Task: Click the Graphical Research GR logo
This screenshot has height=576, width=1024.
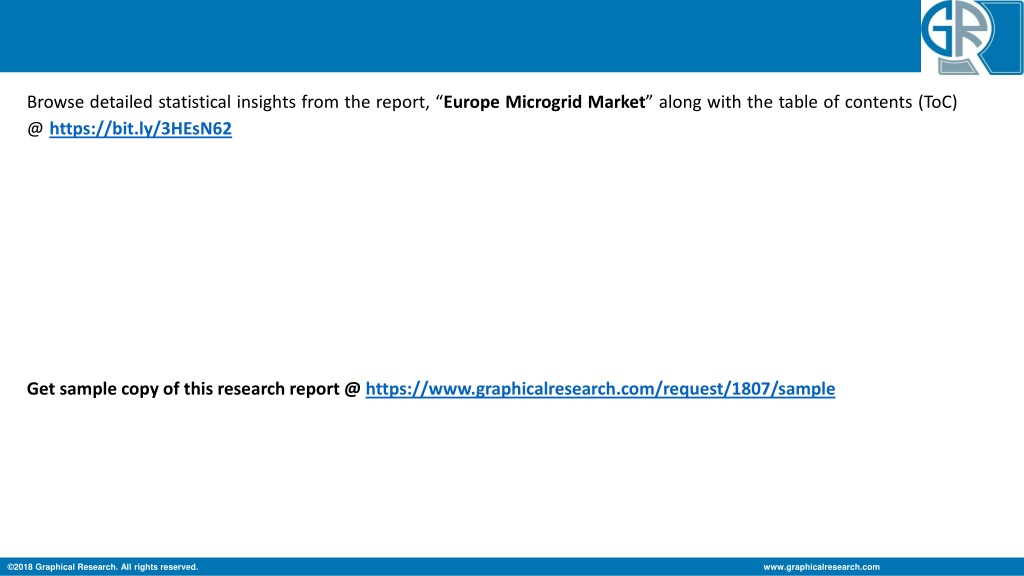Action: pyautogui.click(x=972, y=37)
